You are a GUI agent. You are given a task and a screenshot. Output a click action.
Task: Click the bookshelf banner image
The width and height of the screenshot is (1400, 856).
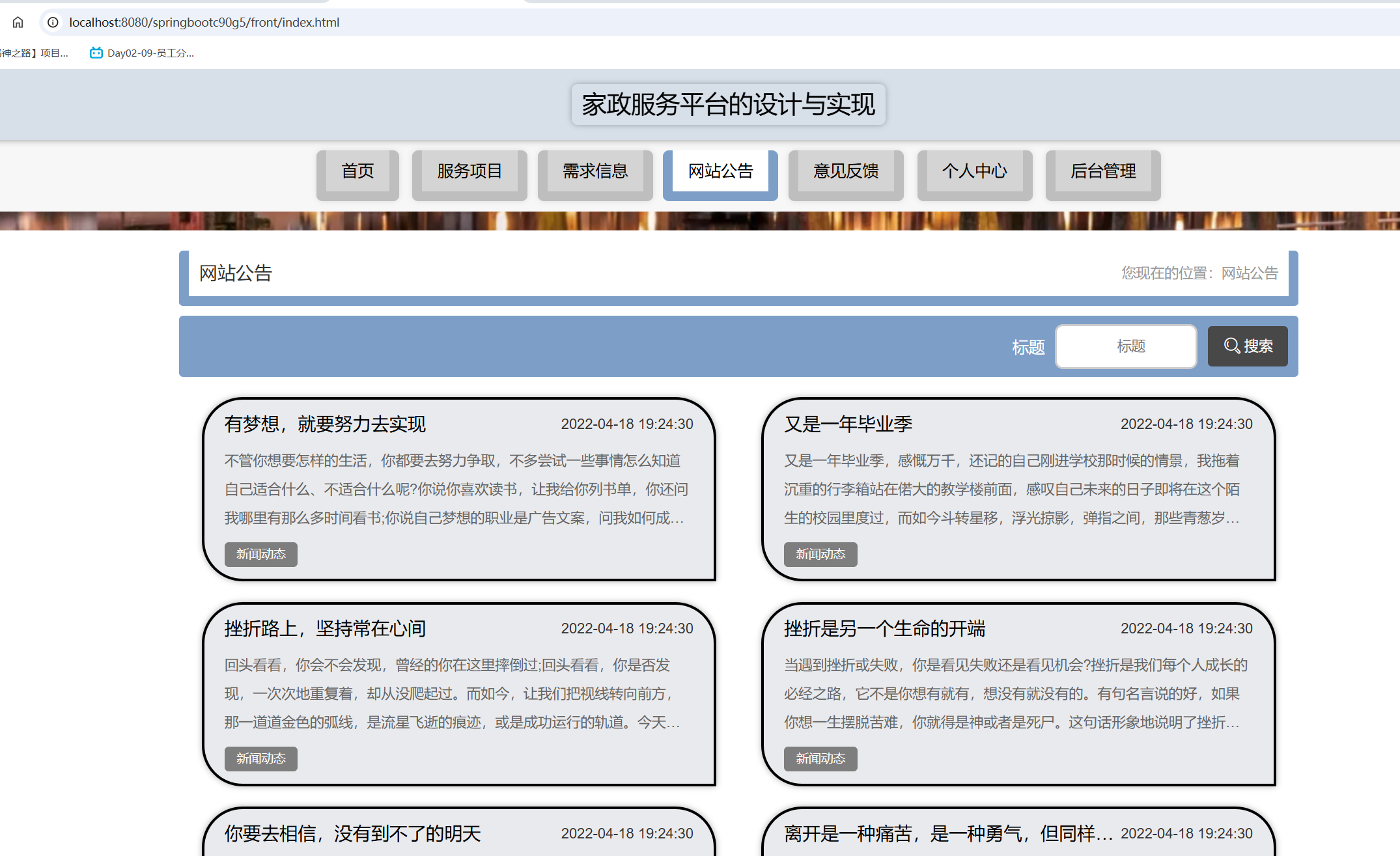click(700, 221)
